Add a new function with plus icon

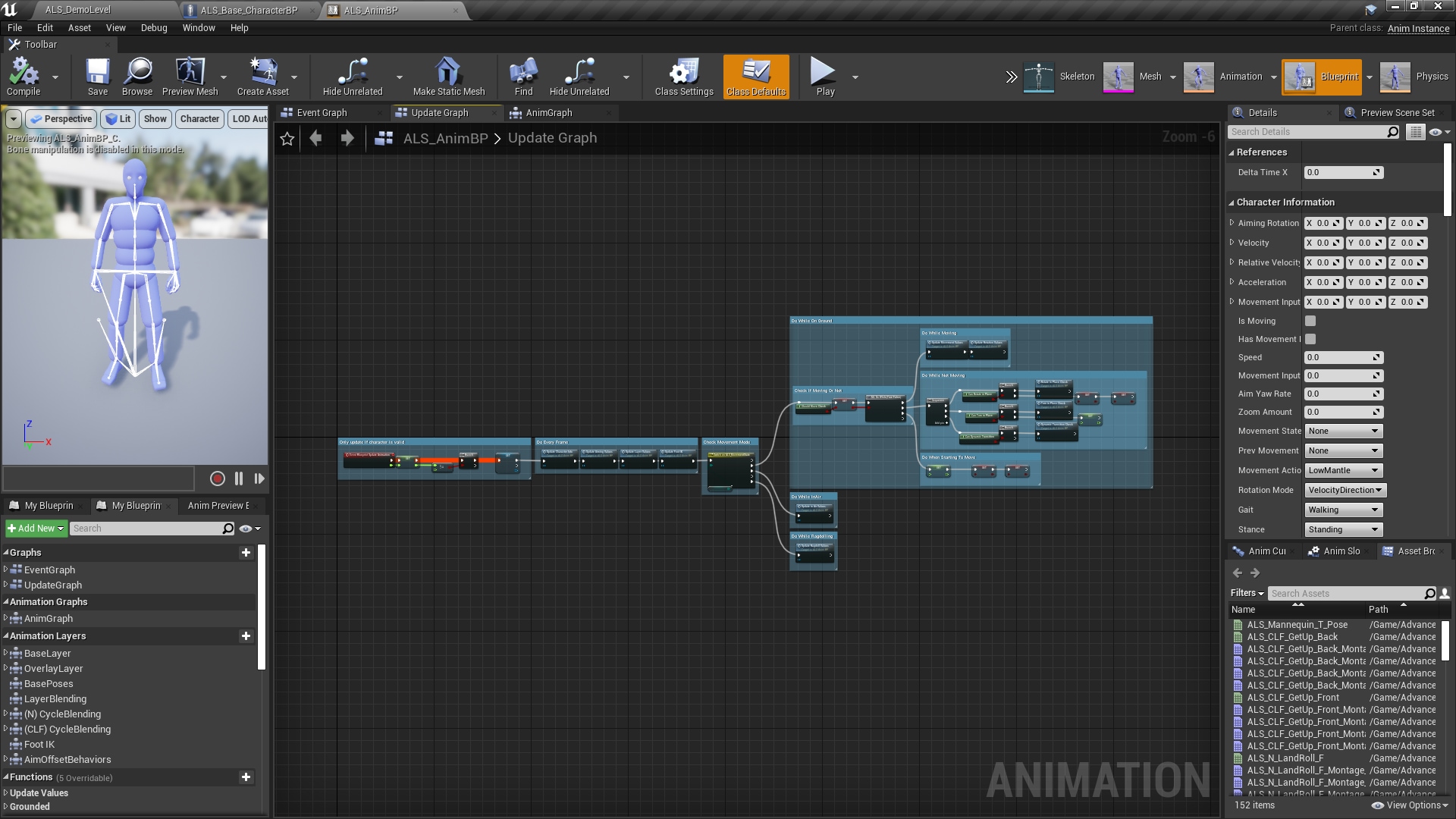(x=246, y=777)
